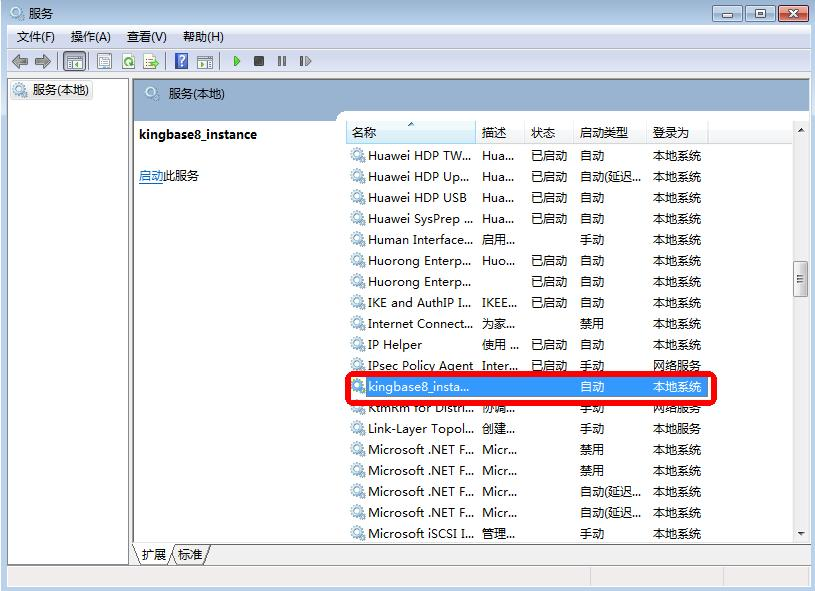Select the IKE and AuthIP service
815x591 pixels.
pyautogui.click(x=528, y=303)
